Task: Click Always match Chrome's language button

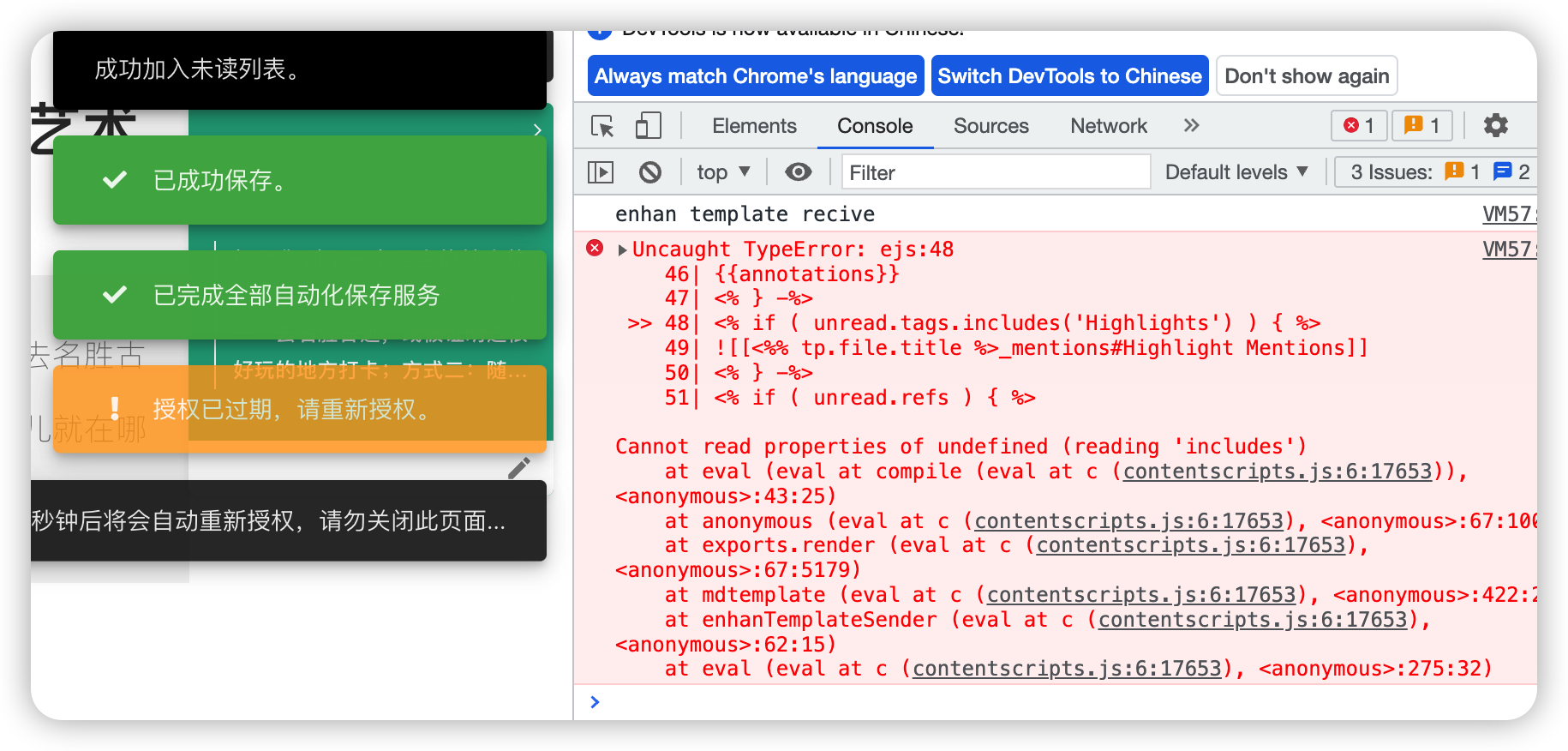Action: [x=756, y=76]
